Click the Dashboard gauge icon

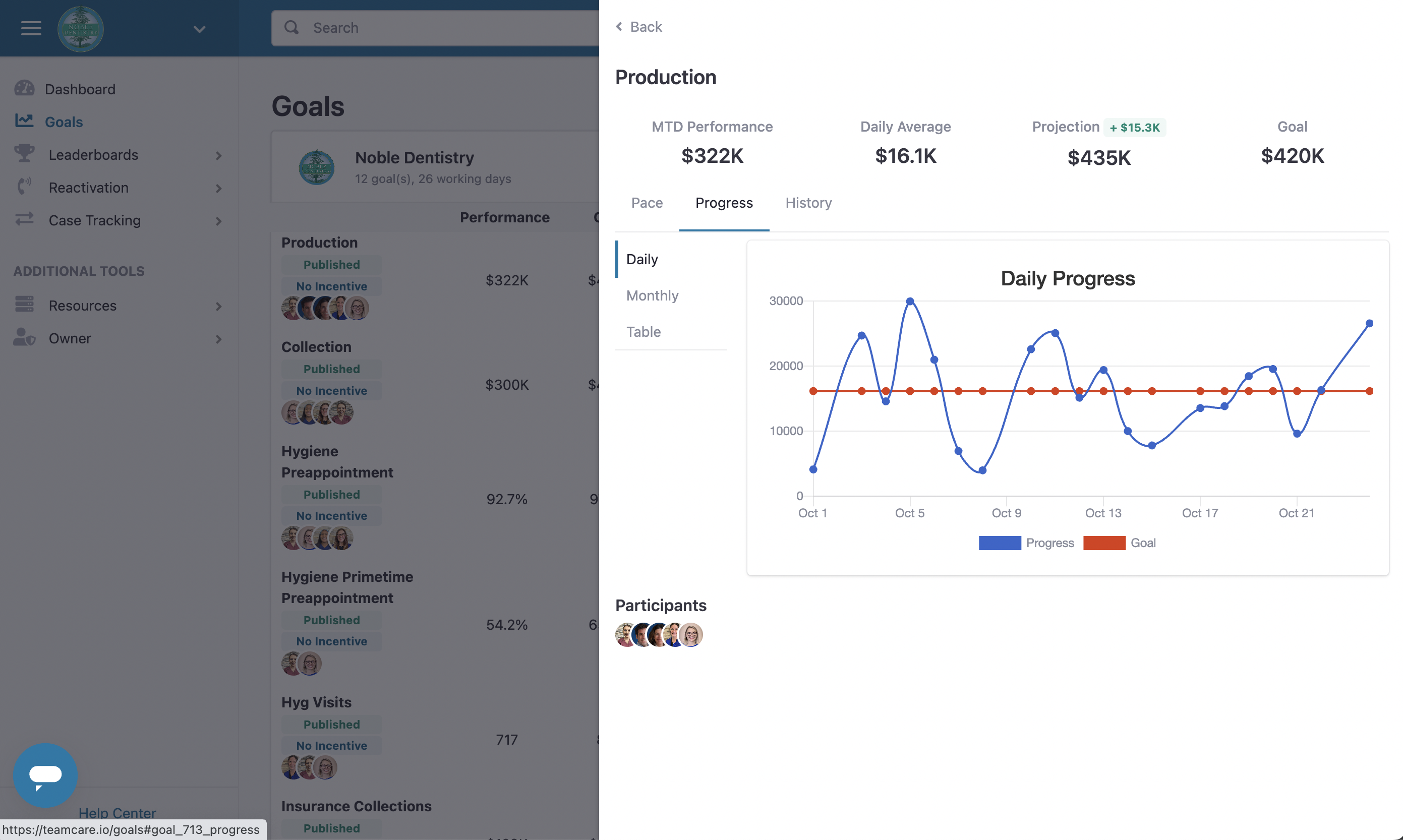click(x=24, y=88)
